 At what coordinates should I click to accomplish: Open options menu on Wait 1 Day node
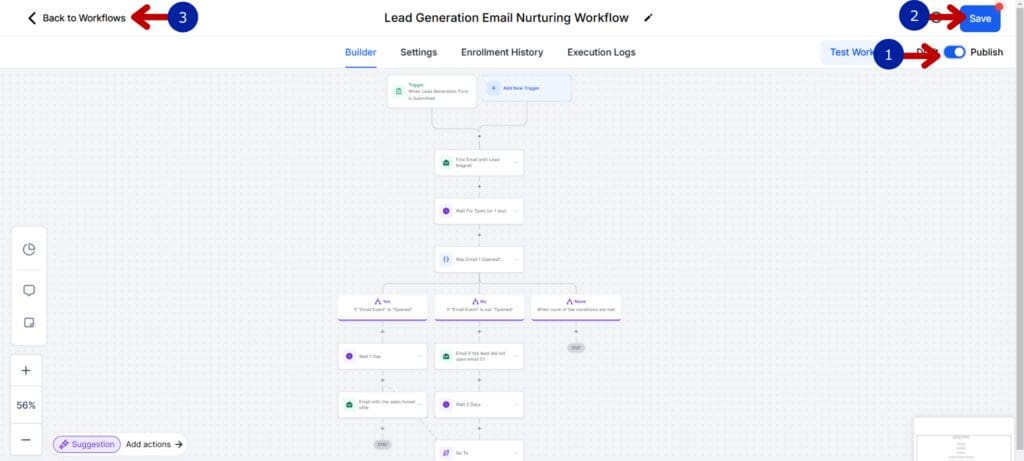point(419,356)
